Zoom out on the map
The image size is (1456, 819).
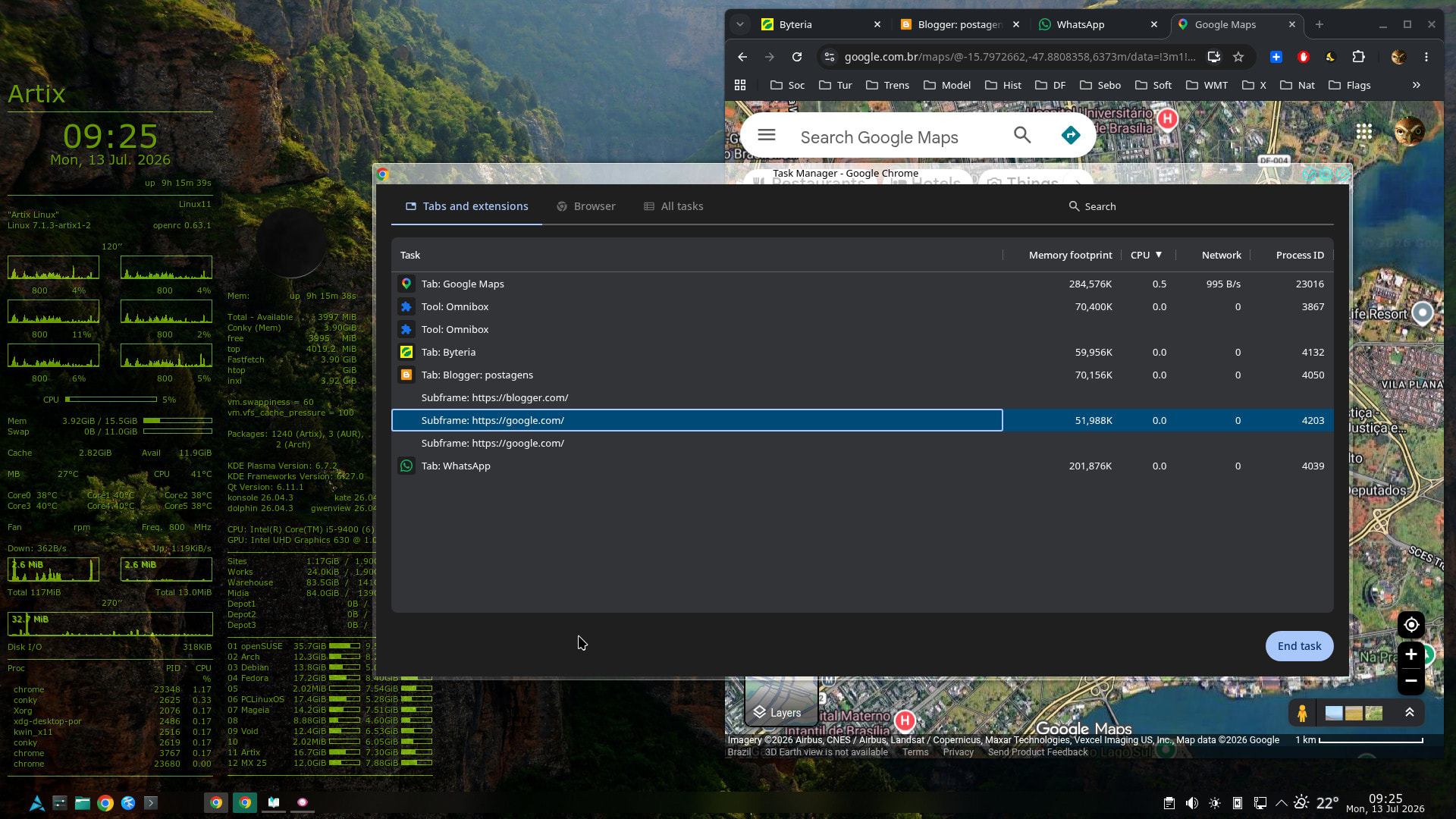[1411, 681]
